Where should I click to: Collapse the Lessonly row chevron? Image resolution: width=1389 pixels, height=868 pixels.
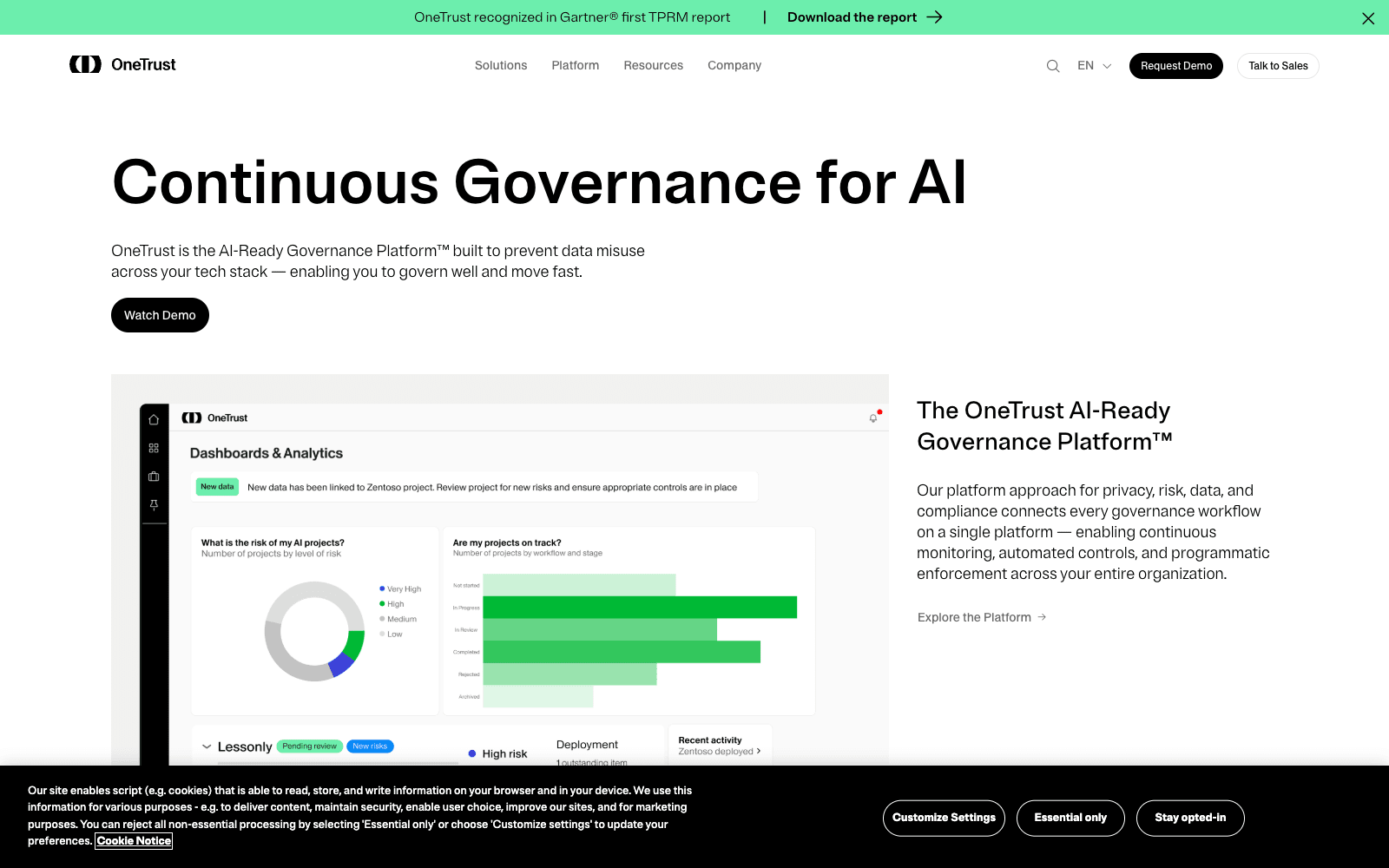(x=207, y=746)
